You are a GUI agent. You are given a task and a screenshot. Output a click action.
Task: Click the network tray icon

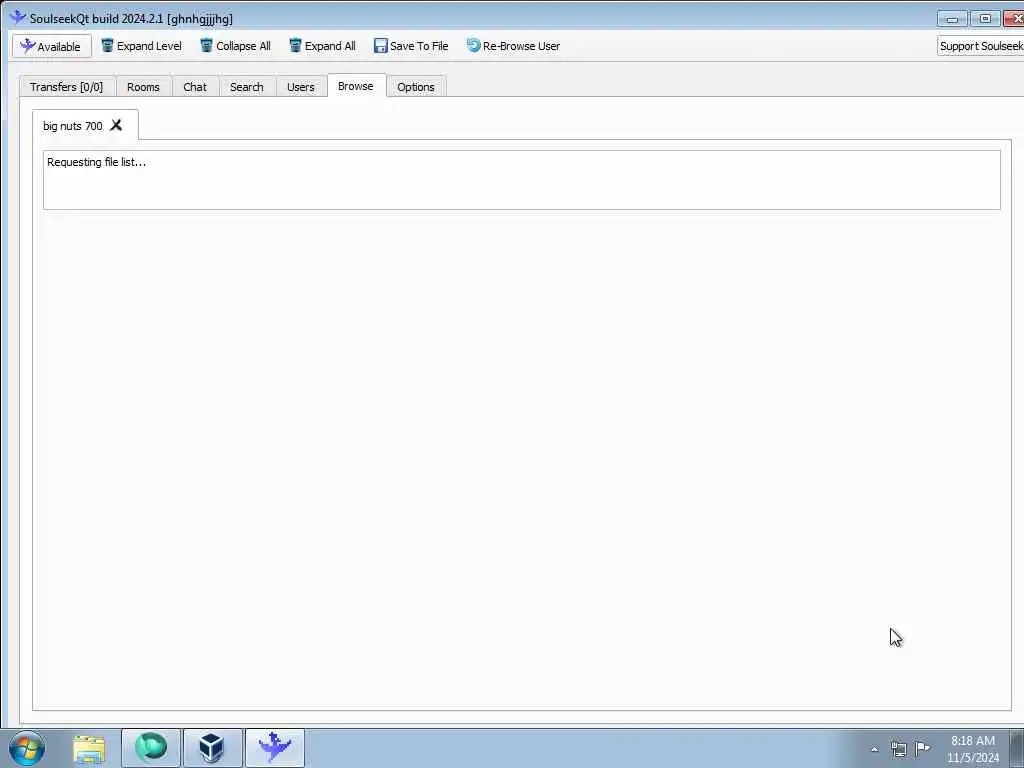(x=899, y=749)
